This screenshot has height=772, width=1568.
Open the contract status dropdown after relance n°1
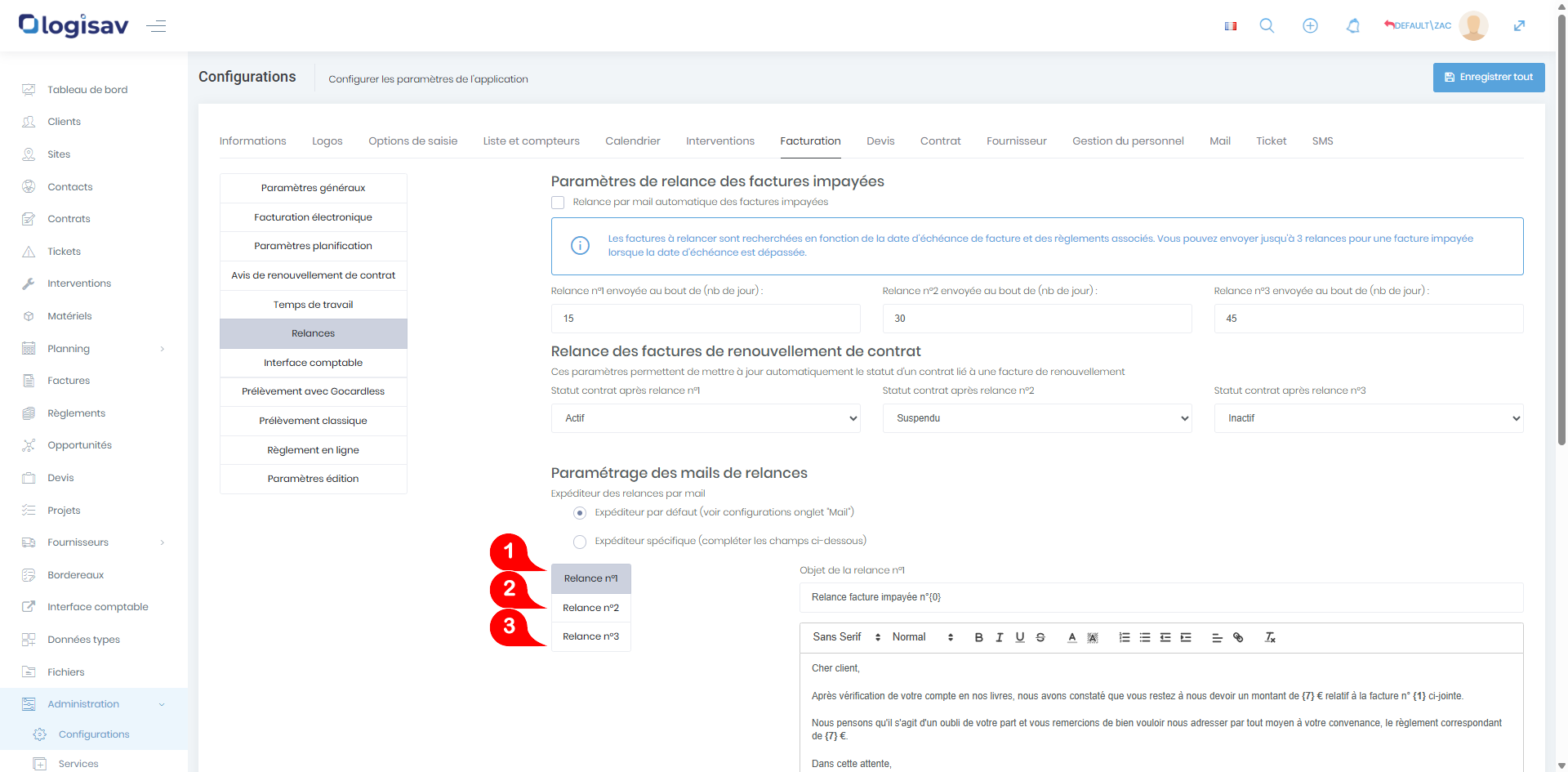pyautogui.click(x=706, y=418)
